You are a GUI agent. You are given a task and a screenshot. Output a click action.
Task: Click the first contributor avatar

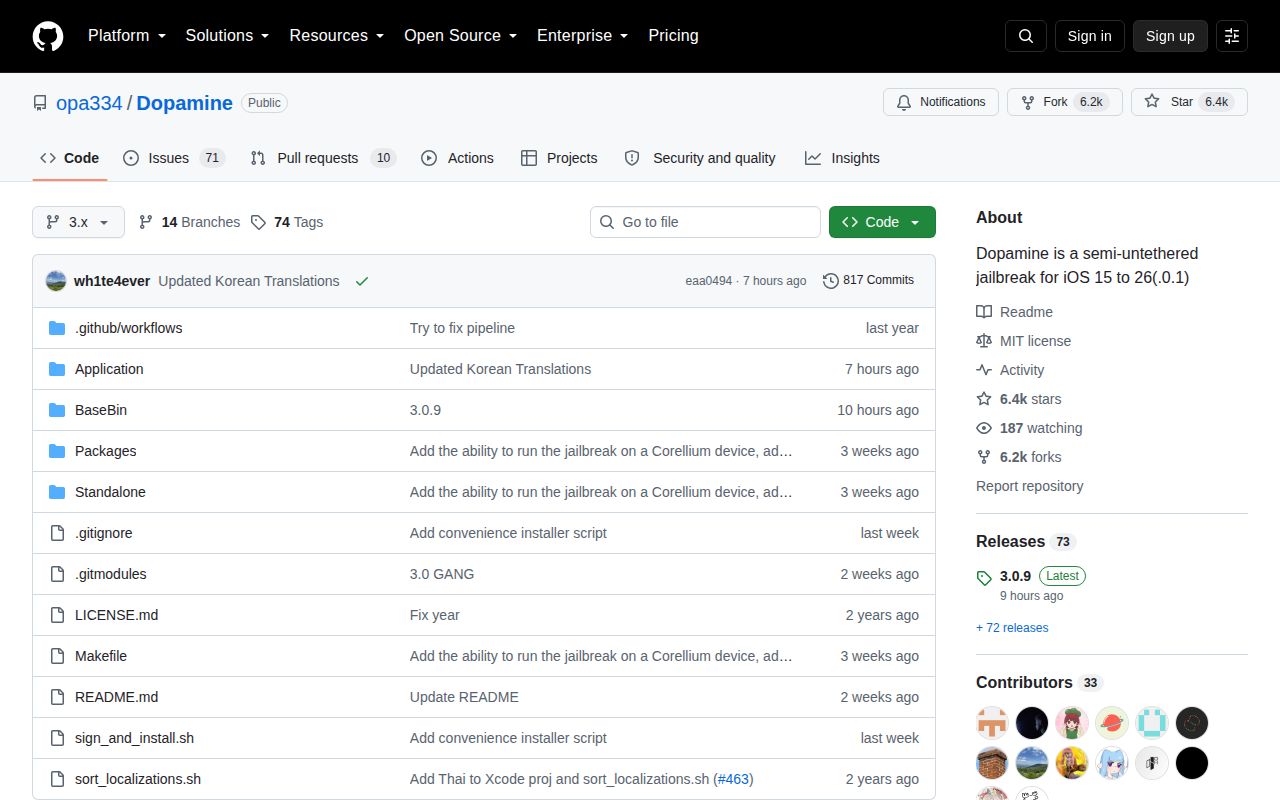tap(992, 722)
